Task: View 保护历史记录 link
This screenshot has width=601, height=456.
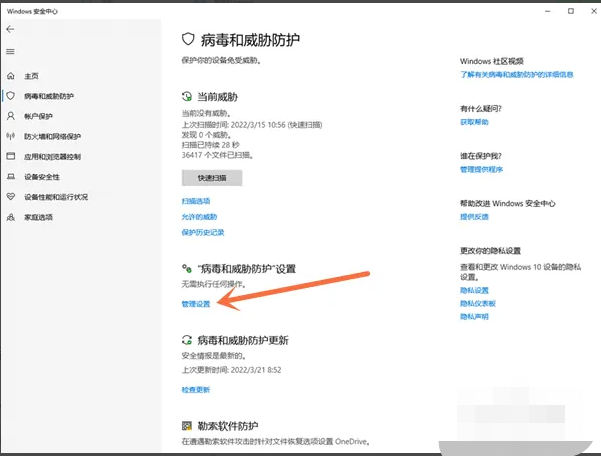Action: 203,232
